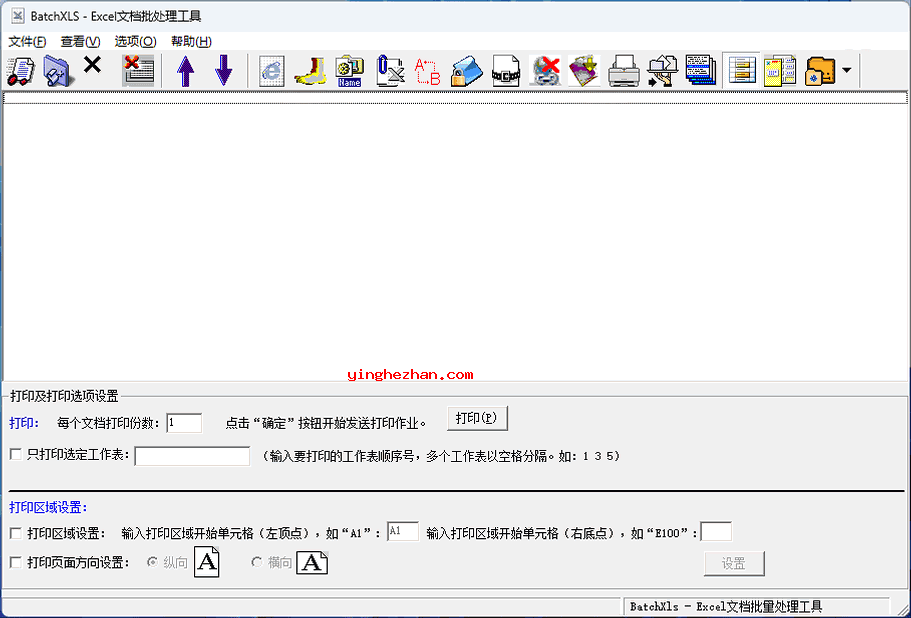Screen dimensions: 911x618
Task: Click the 'Name' rename toolbar icon
Action: point(349,71)
